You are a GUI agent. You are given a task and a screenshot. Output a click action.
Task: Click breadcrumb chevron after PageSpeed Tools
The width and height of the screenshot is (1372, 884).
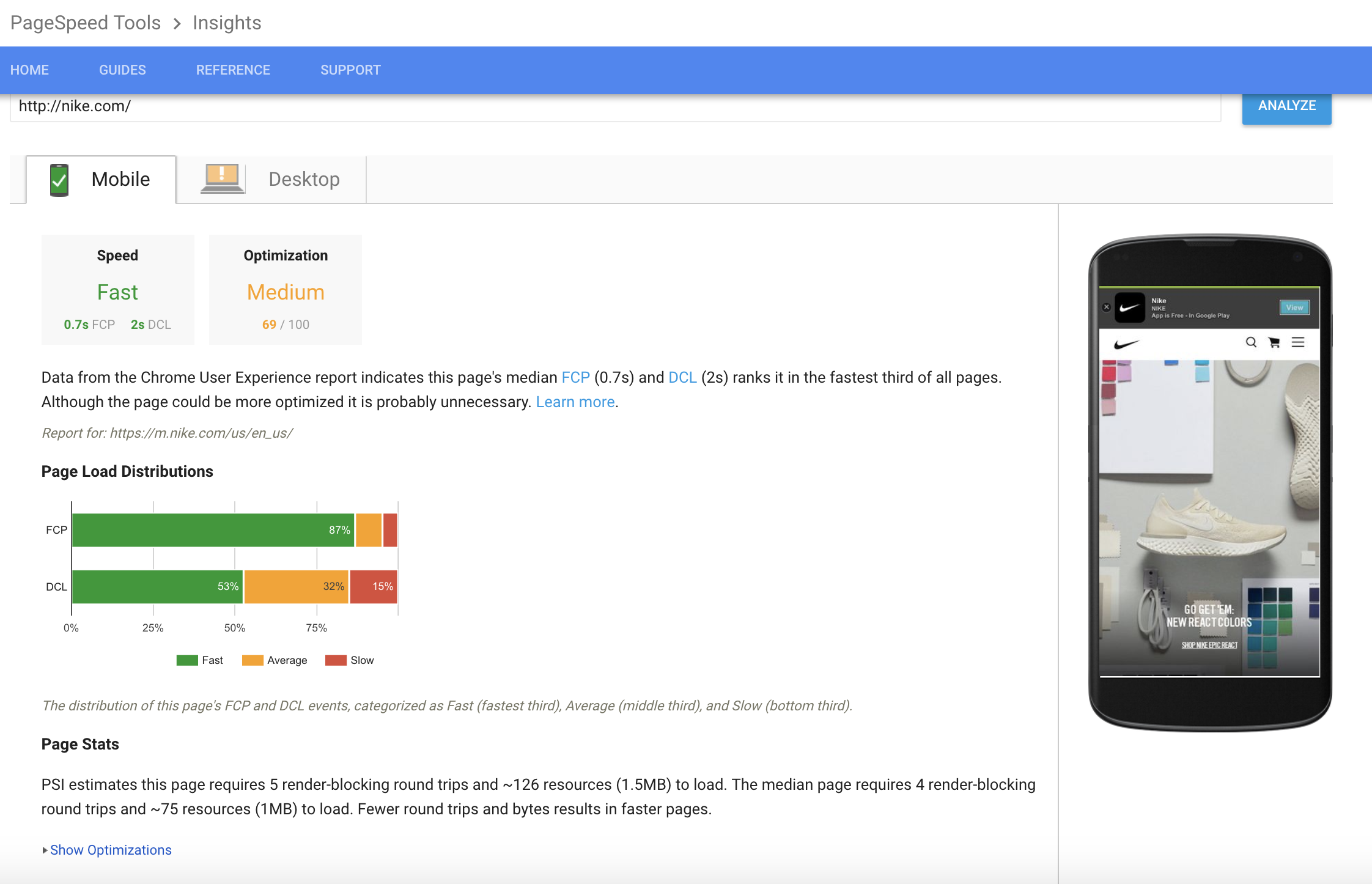pos(177,23)
